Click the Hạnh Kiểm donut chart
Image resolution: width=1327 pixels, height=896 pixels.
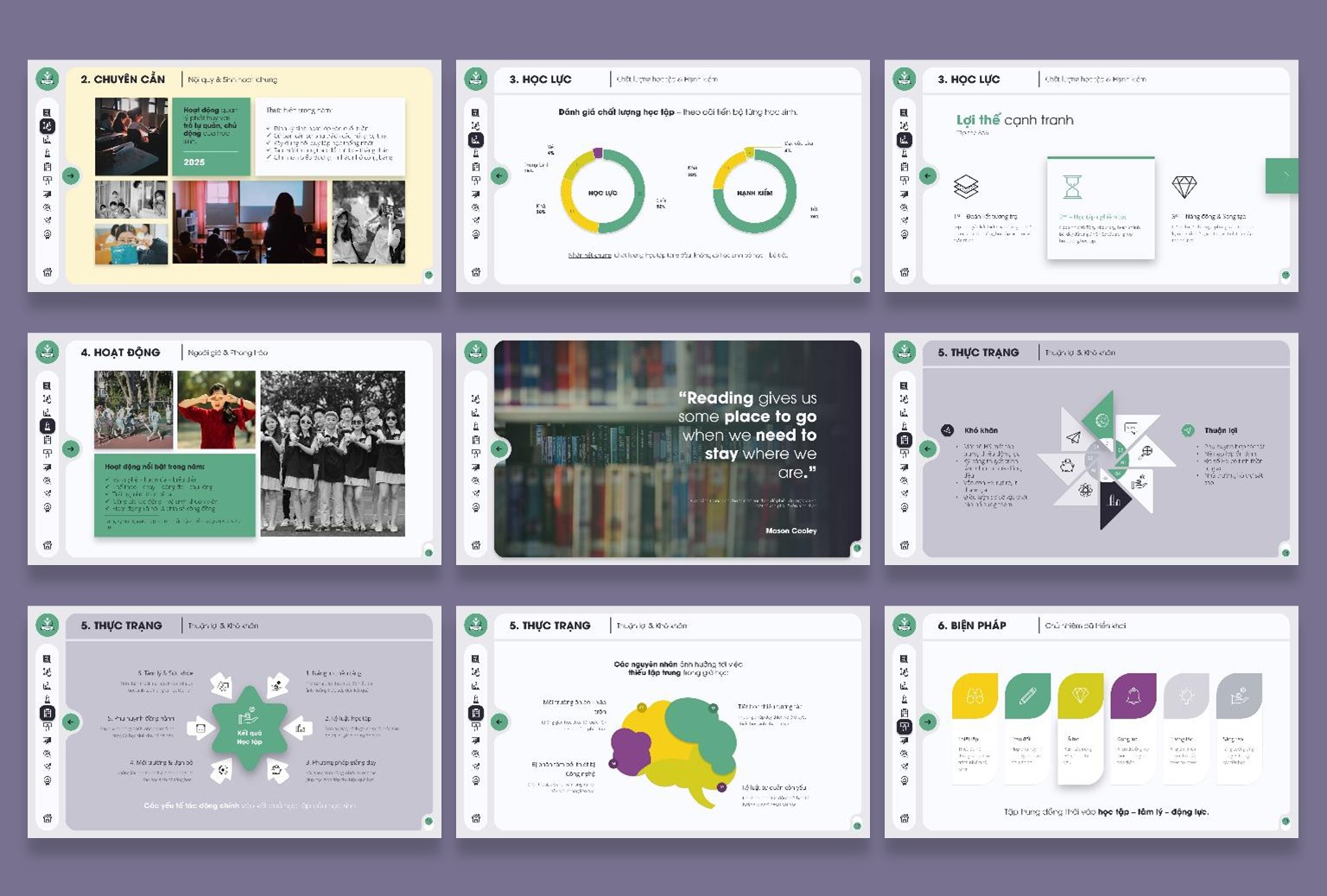[x=754, y=192]
